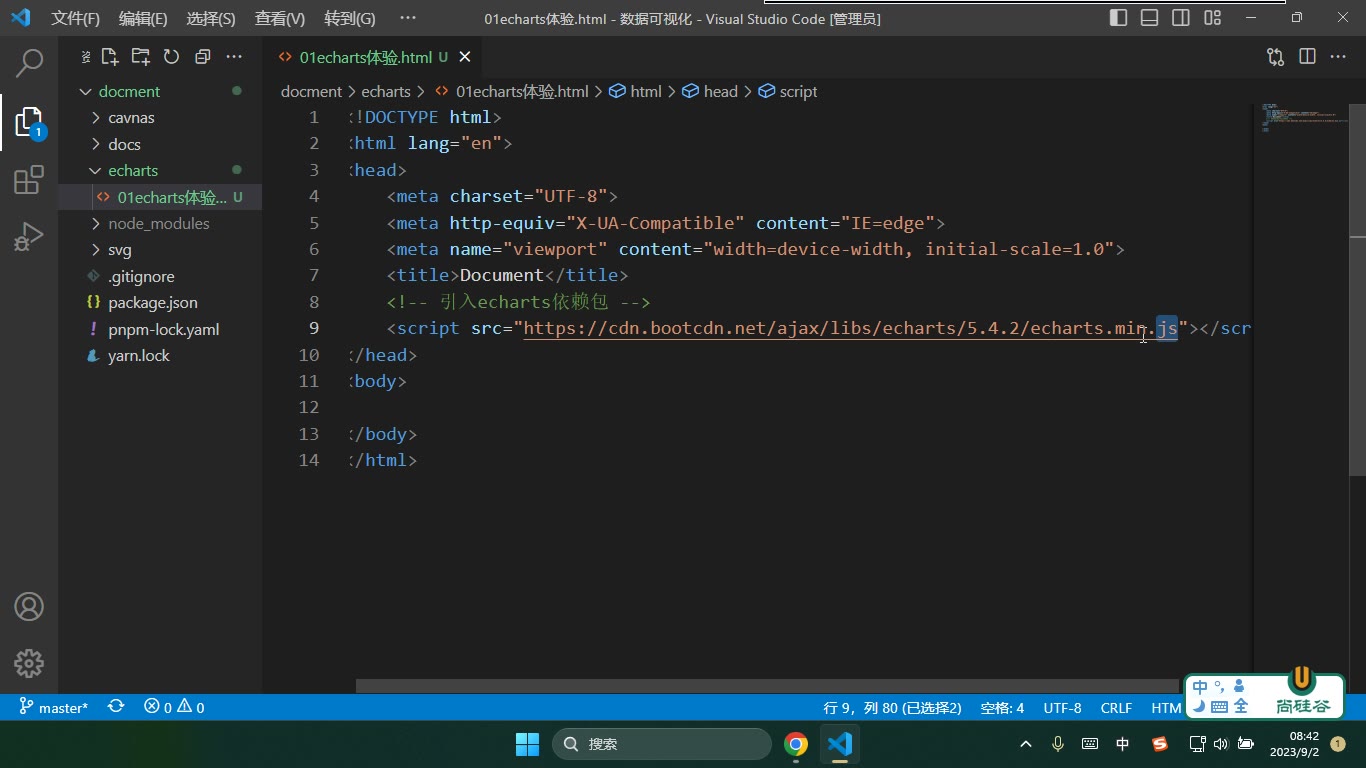Click the New Folder icon in explorer

point(141,57)
